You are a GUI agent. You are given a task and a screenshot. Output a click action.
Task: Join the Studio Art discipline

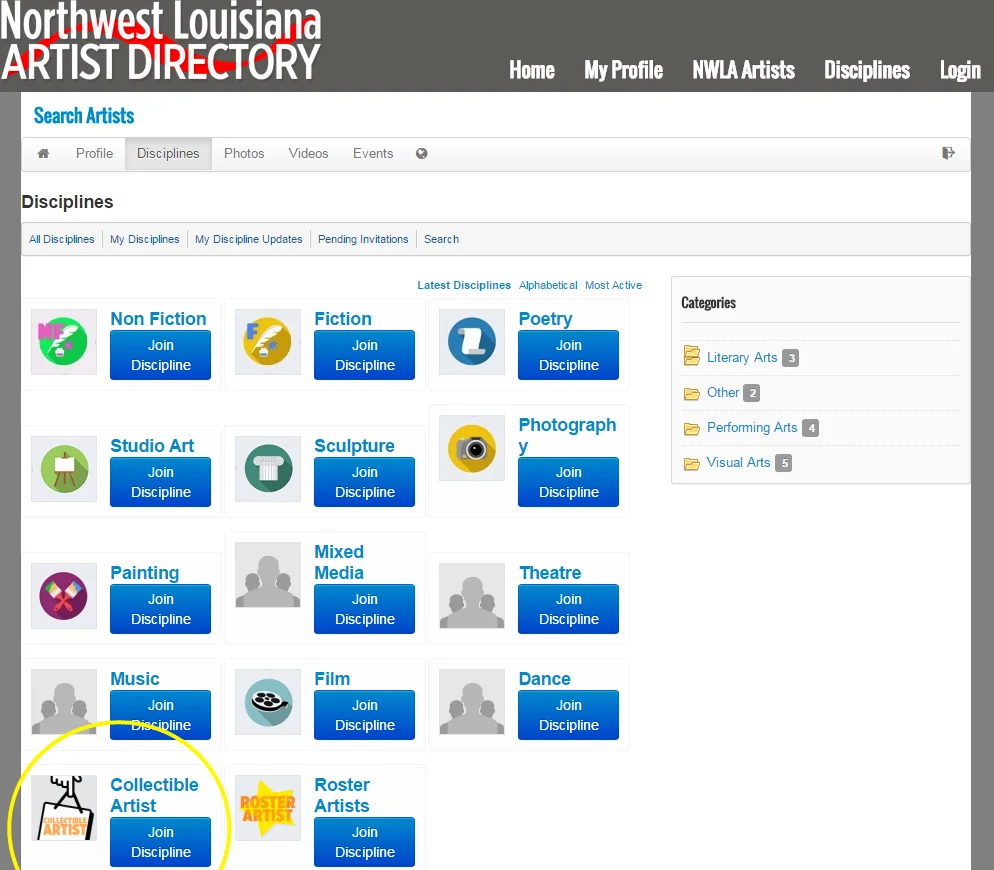pos(160,482)
